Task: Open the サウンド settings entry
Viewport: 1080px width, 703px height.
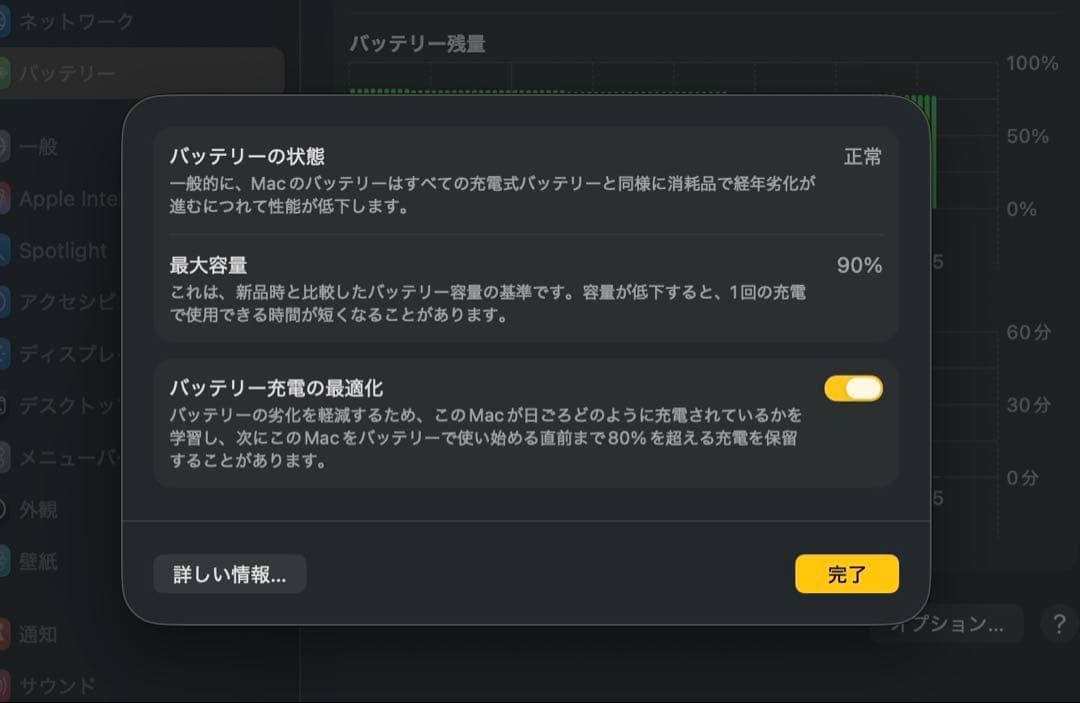Action: [x=57, y=686]
